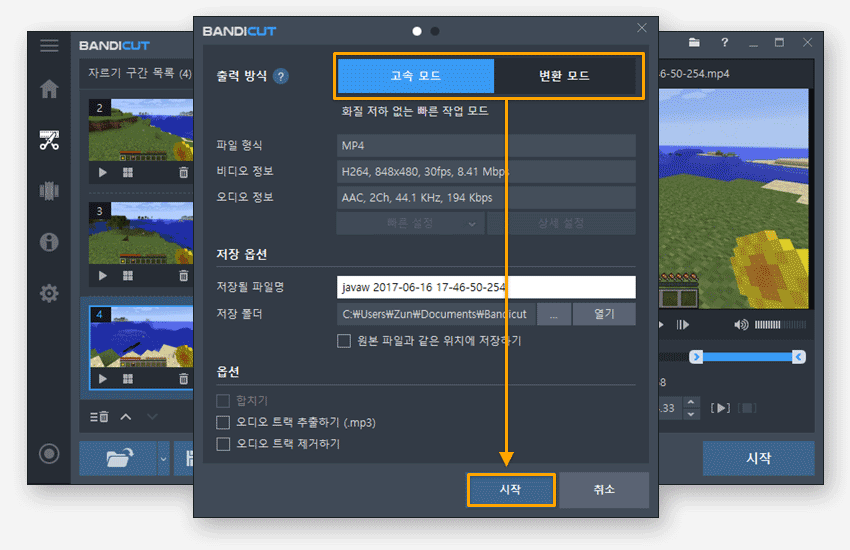
Task: Toggle the 합치기 checkbox
Action: [x=223, y=400]
